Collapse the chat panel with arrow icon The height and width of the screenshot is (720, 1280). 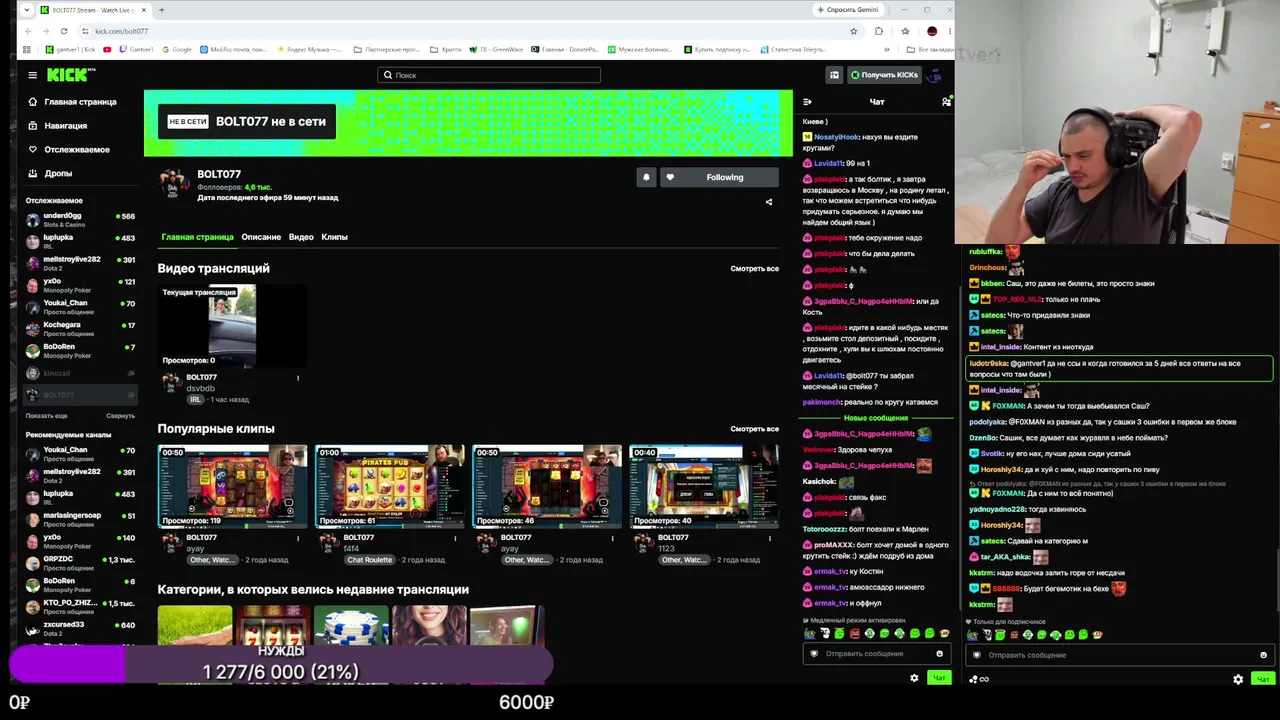coord(807,102)
